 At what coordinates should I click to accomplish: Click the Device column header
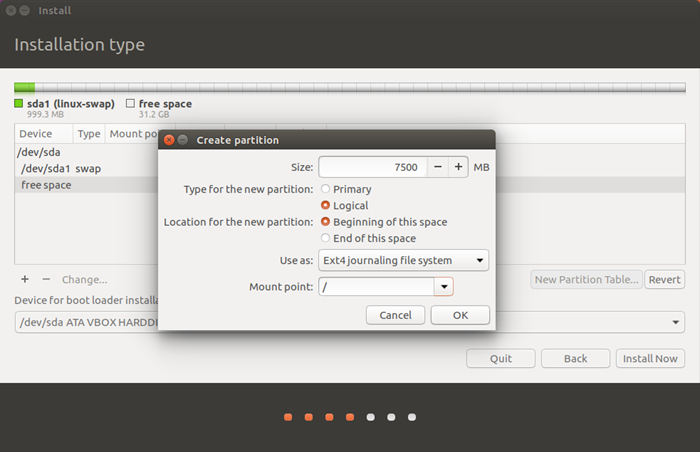coord(44,134)
